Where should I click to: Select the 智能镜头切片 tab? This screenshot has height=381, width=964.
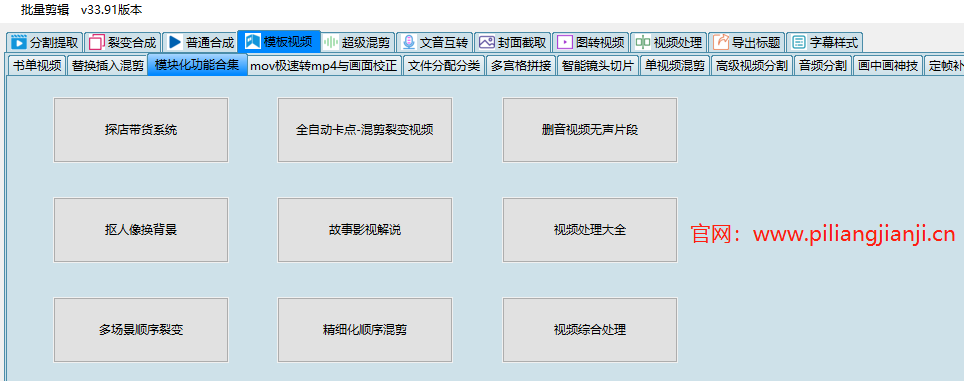click(x=598, y=65)
